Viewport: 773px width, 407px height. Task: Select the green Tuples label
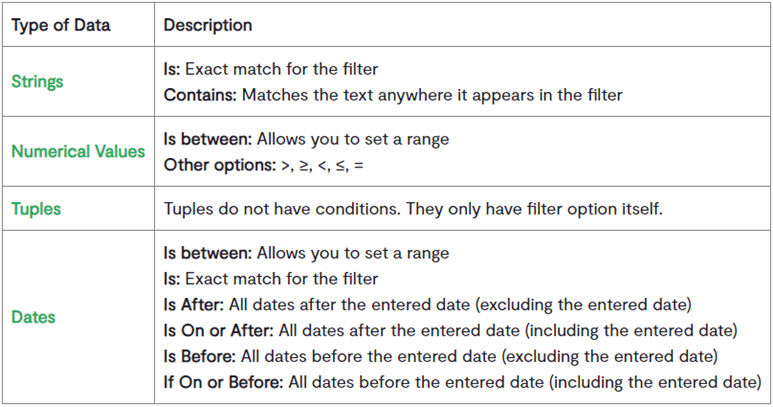coord(36,209)
